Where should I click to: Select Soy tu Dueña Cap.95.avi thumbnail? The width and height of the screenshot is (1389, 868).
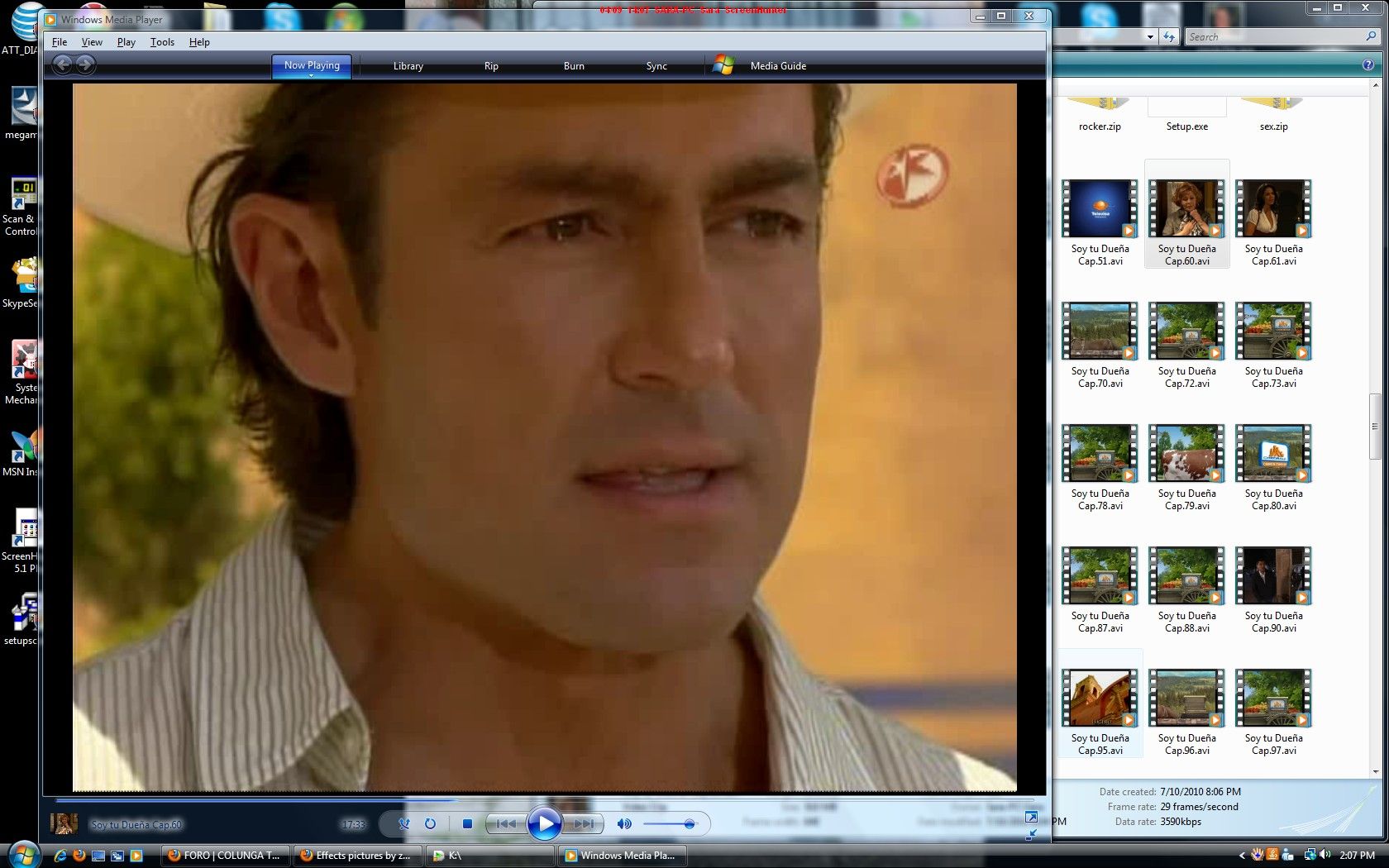point(1100,699)
